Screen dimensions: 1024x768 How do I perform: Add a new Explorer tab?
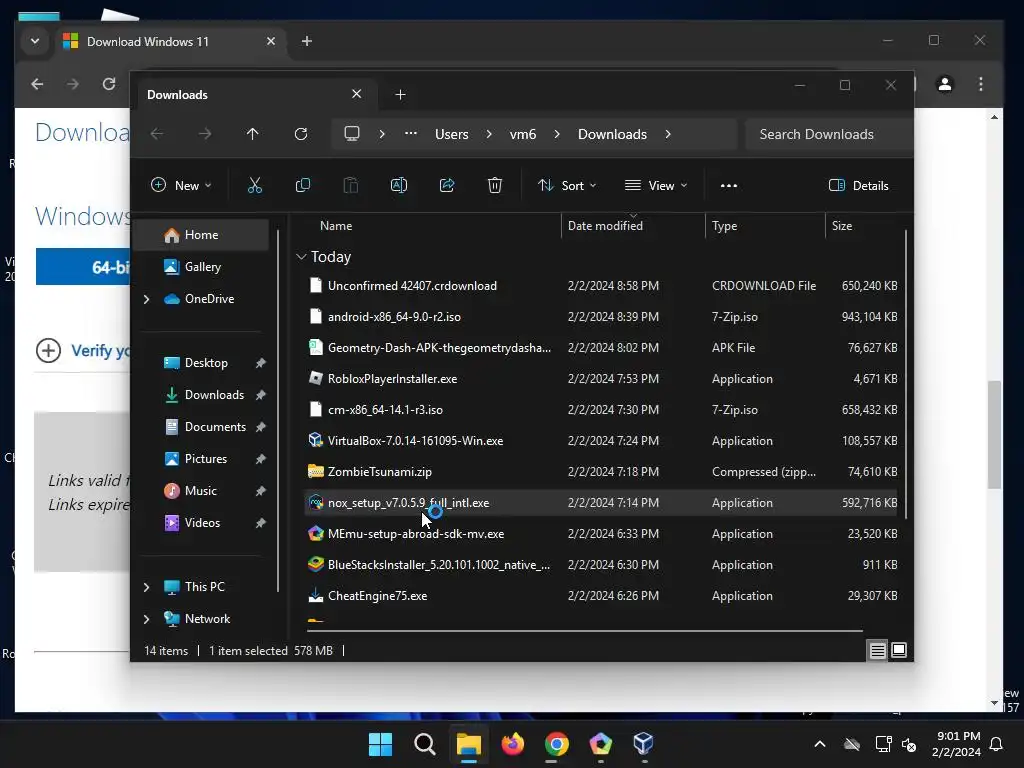[400, 95]
